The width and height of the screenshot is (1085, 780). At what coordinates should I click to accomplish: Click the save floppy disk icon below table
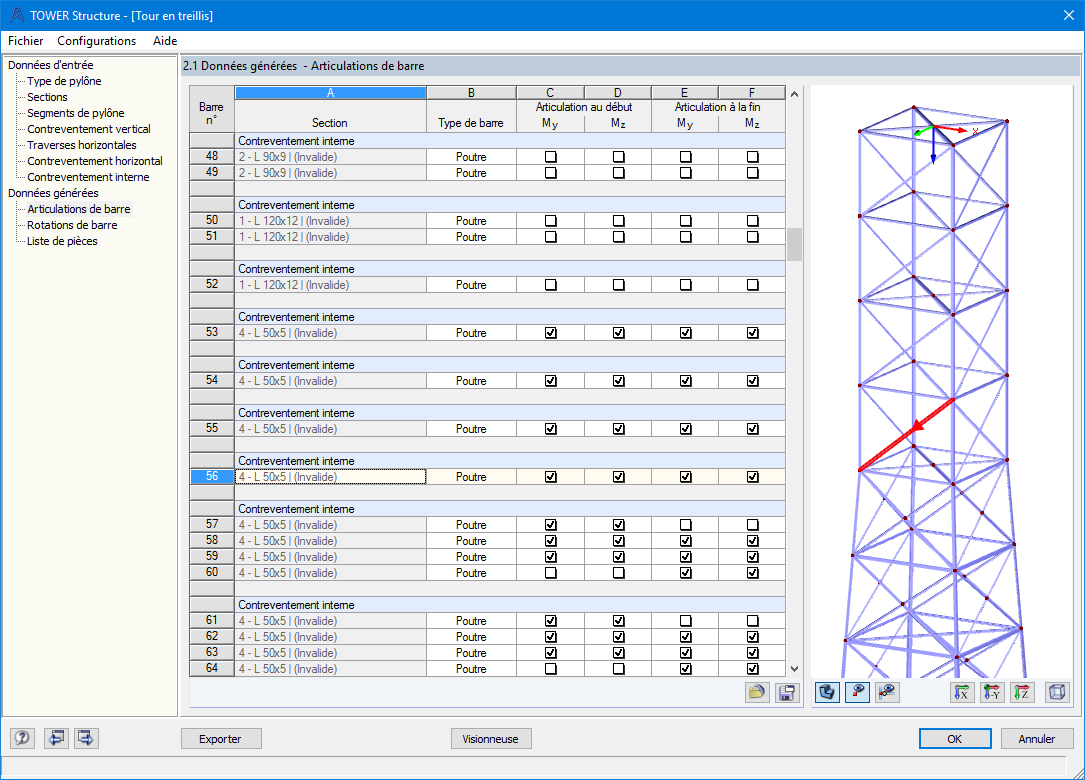click(x=787, y=692)
